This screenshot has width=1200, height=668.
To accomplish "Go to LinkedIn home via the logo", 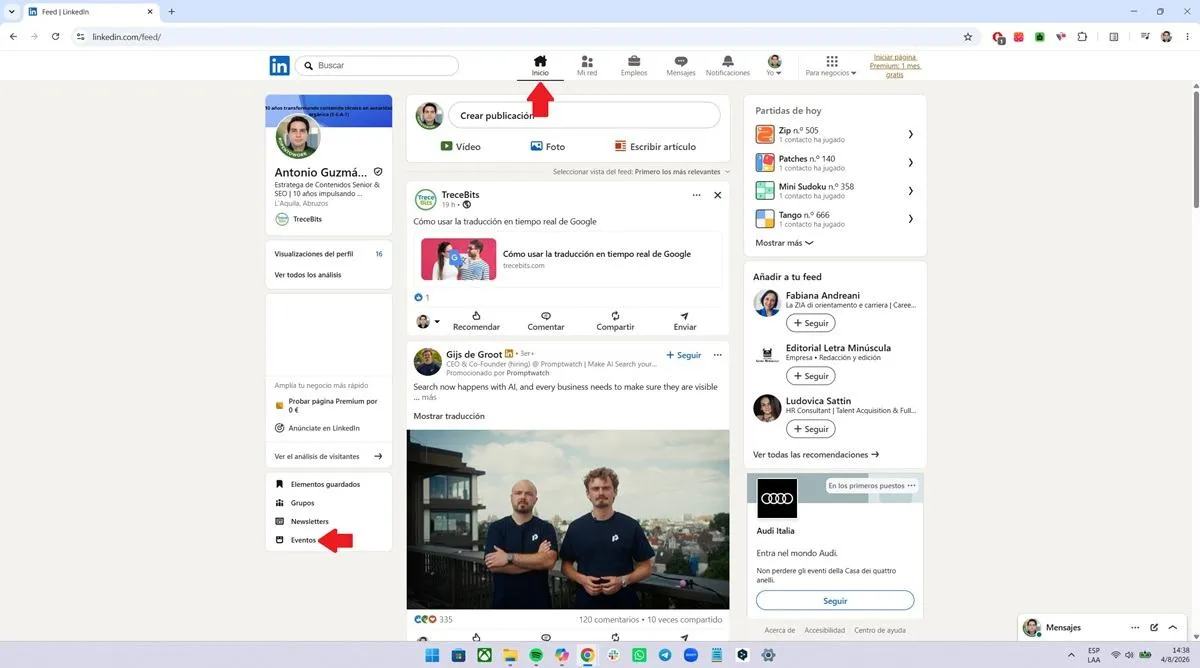I will 279,66.
